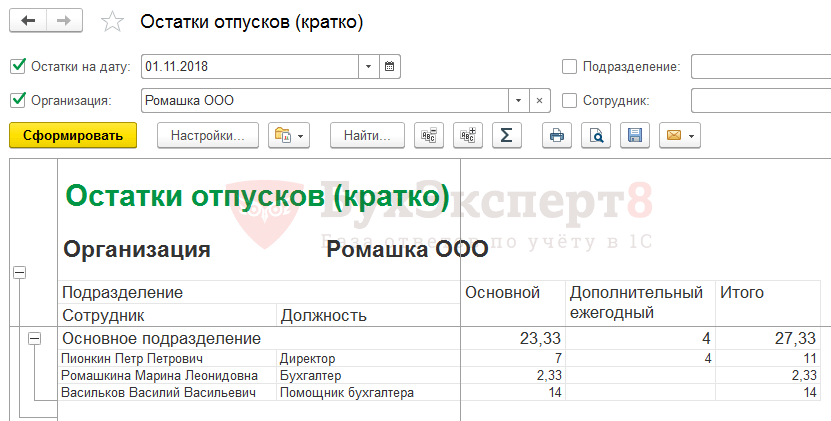The height and width of the screenshot is (421, 831).
Task: Uncheck the 'Остатки на дату' checkbox
Action: [17, 67]
